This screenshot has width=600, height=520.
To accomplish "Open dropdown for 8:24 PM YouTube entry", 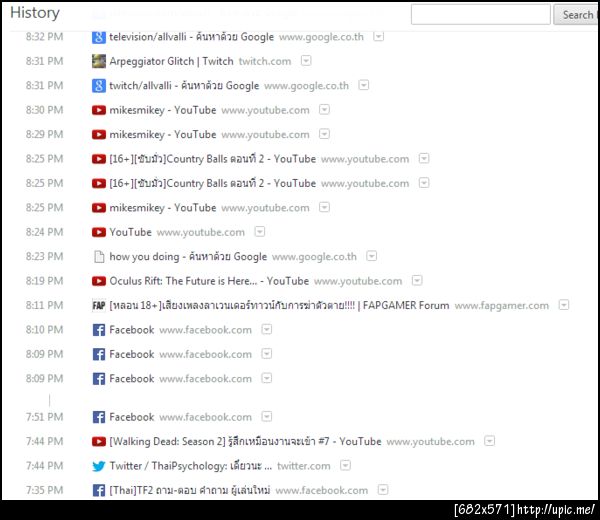I will click(259, 232).
